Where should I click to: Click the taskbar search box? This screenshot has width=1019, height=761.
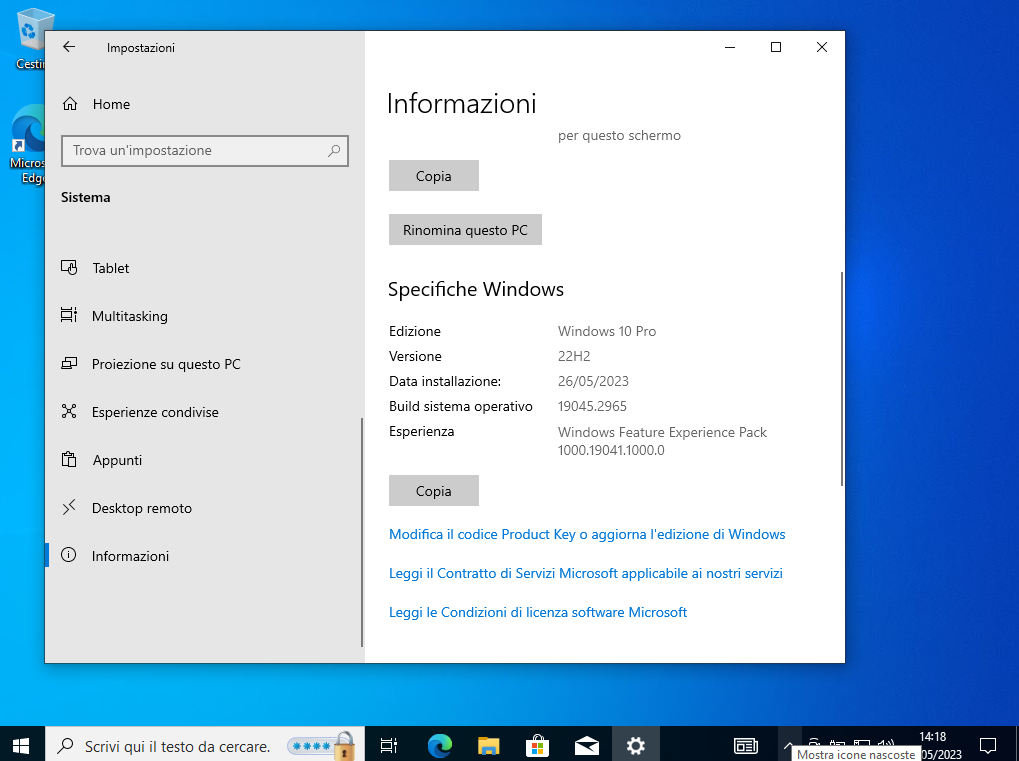coord(205,746)
